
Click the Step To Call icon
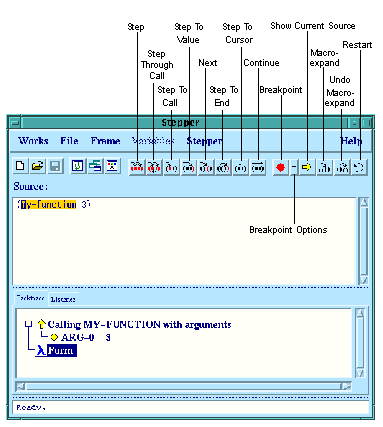(x=172, y=167)
